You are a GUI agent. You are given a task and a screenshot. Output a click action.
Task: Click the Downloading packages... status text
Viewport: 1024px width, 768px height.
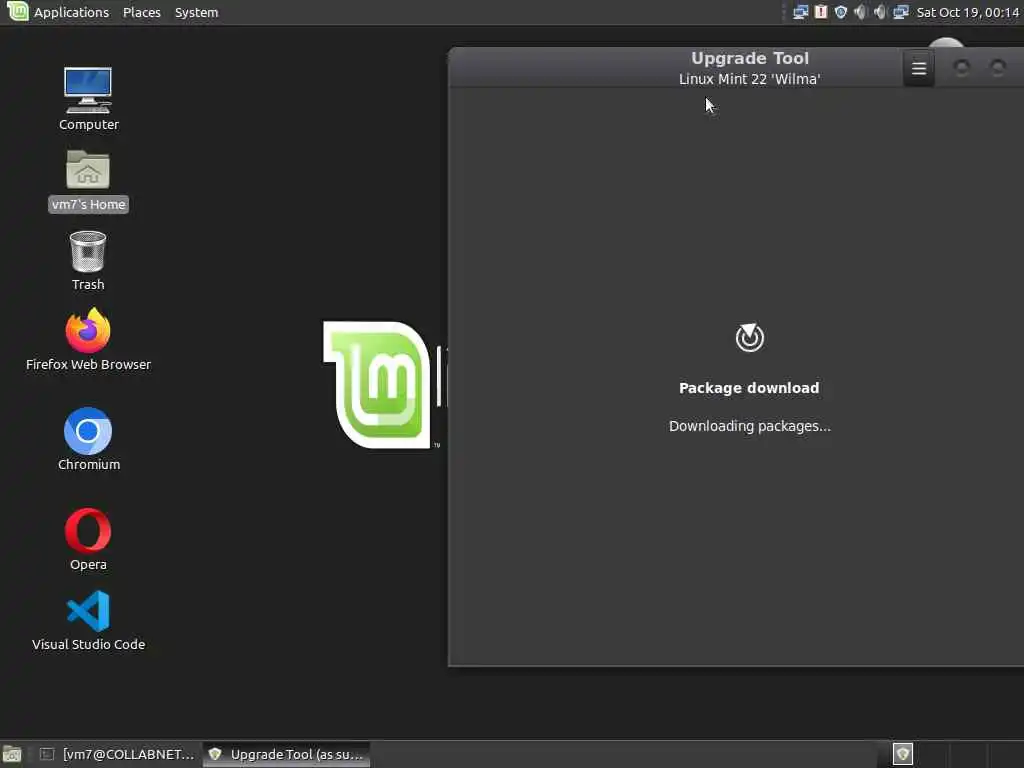click(x=750, y=426)
